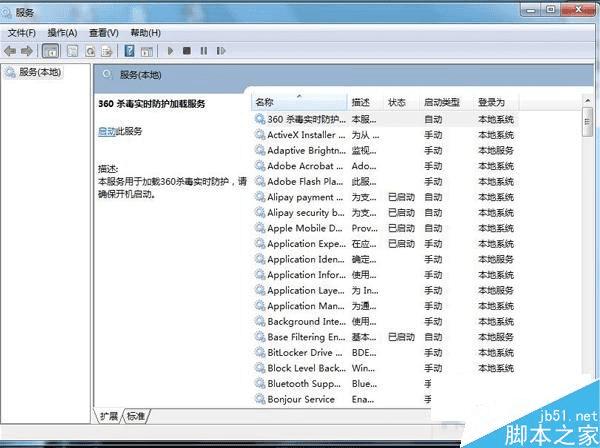Click the Stop Service square icon
This screenshot has height=448, width=600.
tap(187, 51)
